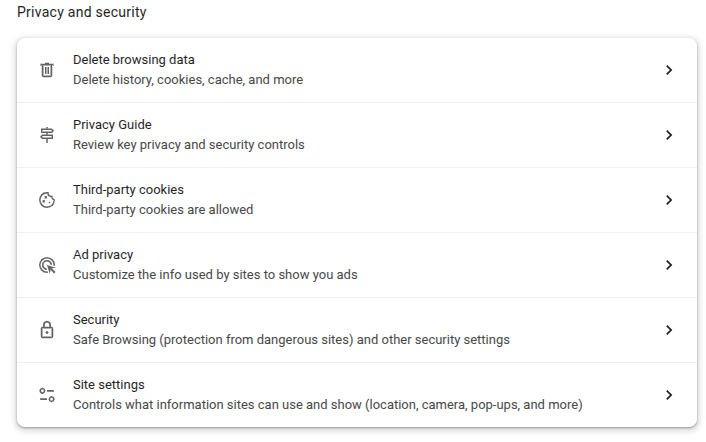Click the Ad privacy target icon

[47, 265]
